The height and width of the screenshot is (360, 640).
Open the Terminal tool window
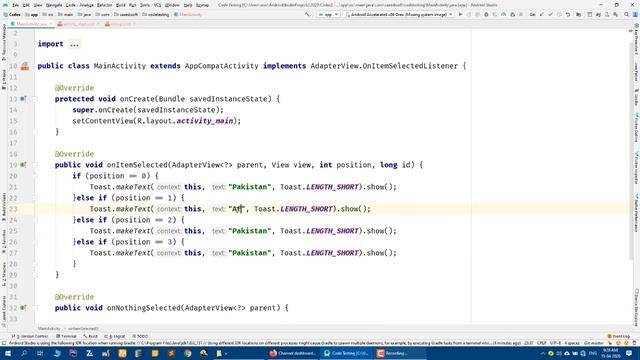pyautogui.click(x=66, y=336)
